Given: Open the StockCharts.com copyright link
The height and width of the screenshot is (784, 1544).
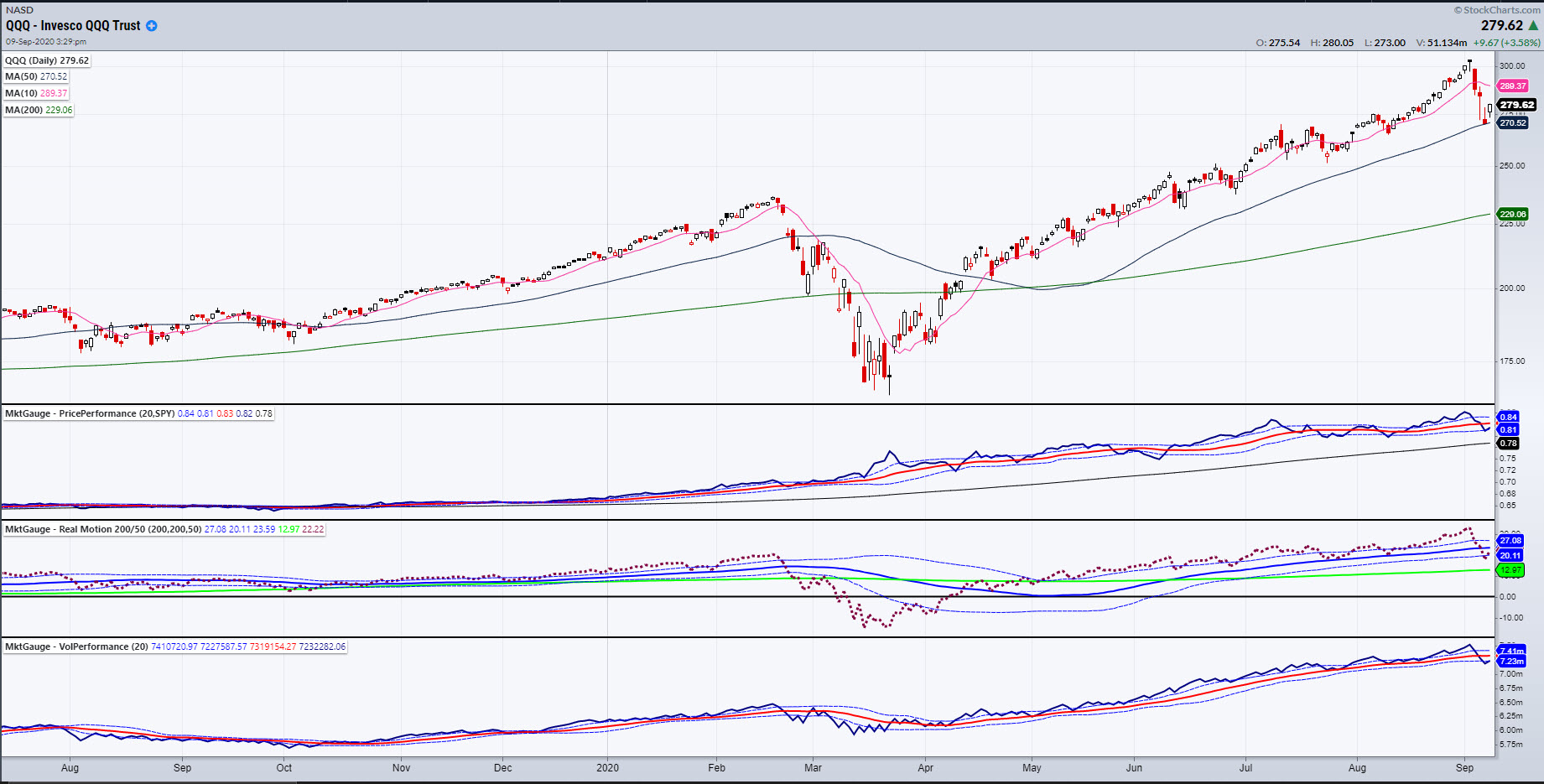Looking at the screenshot, I should click(1496, 10).
